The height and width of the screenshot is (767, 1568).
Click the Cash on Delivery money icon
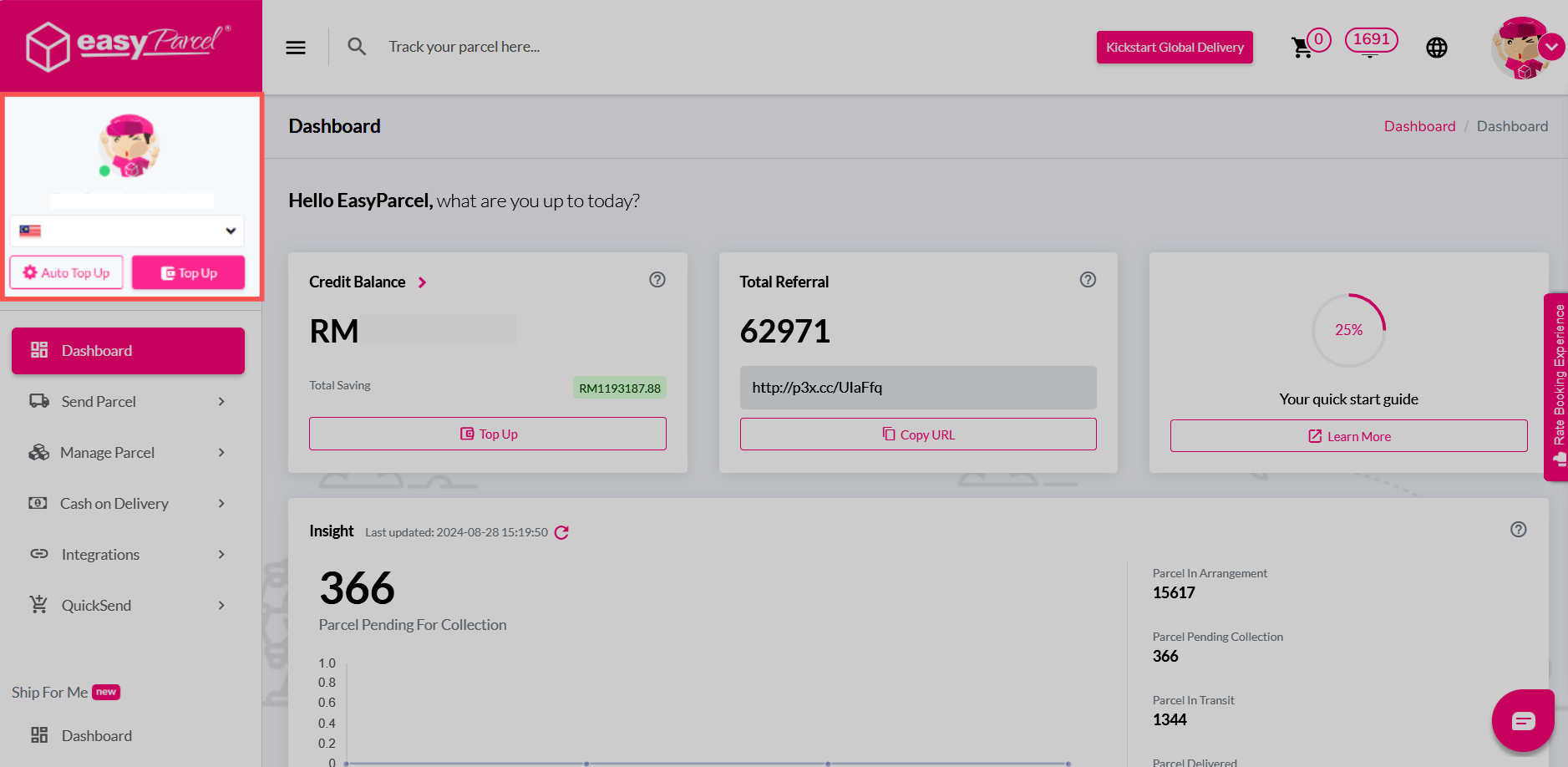(38, 503)
